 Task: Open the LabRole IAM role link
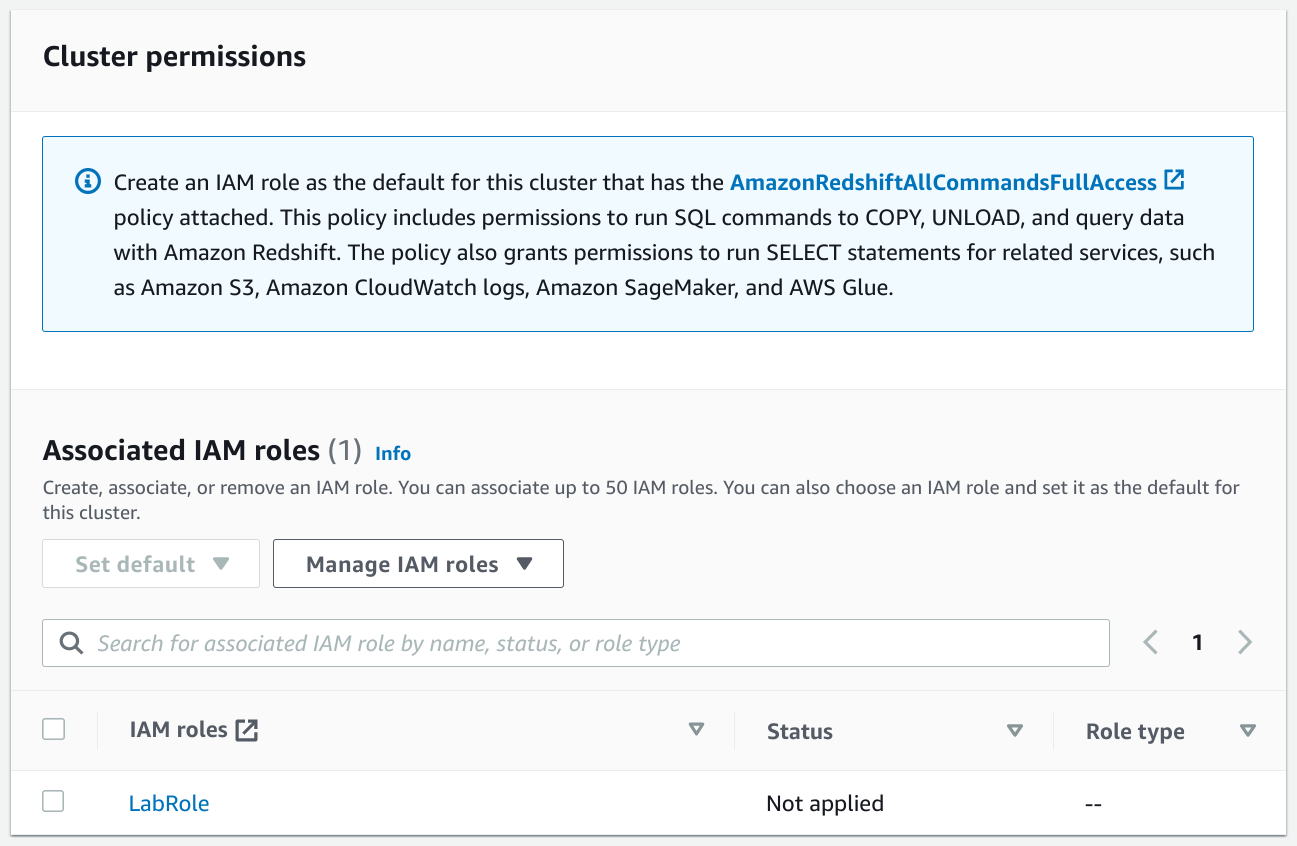click(169, 803)
